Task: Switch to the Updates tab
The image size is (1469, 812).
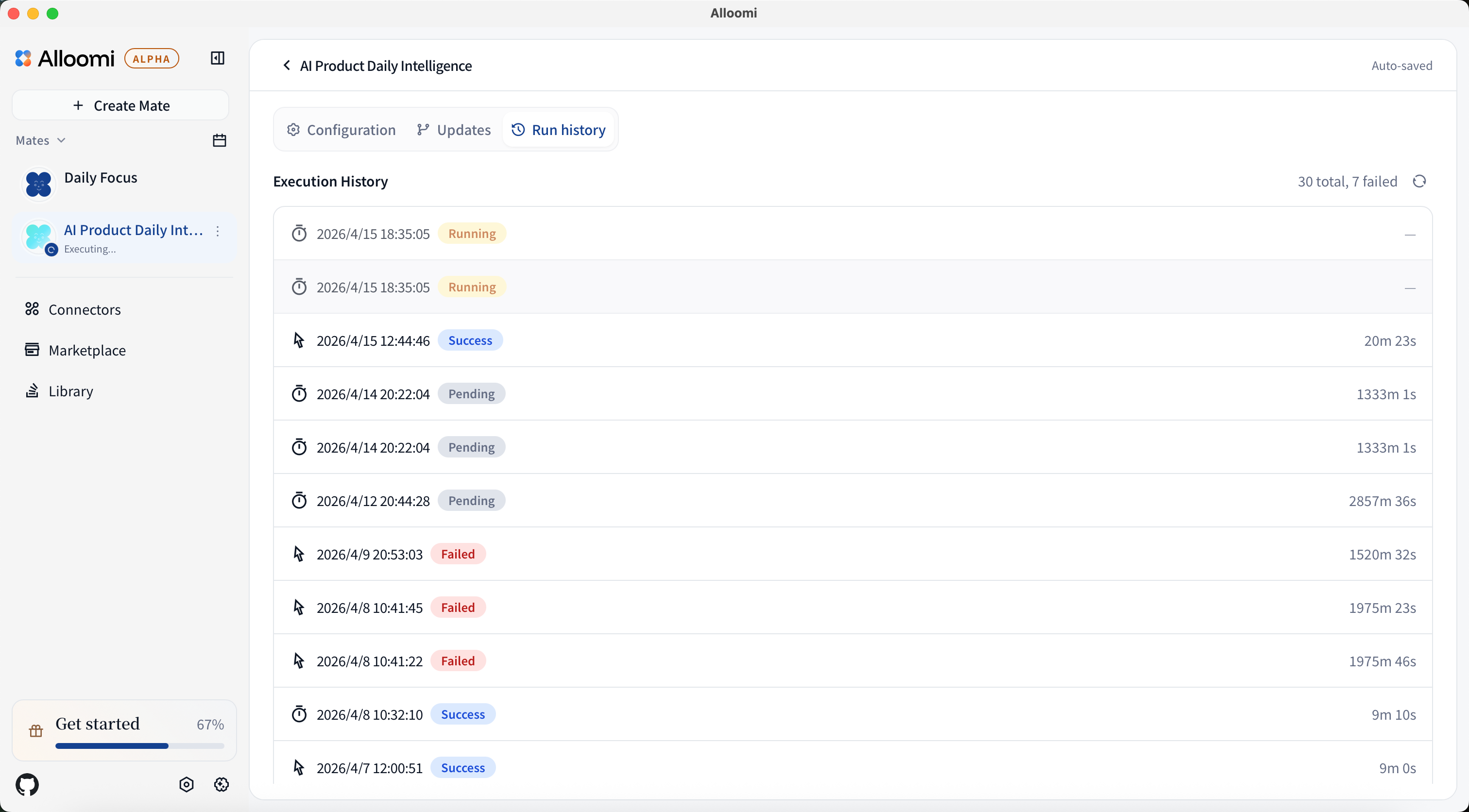Action: click(x=454, y=130)
